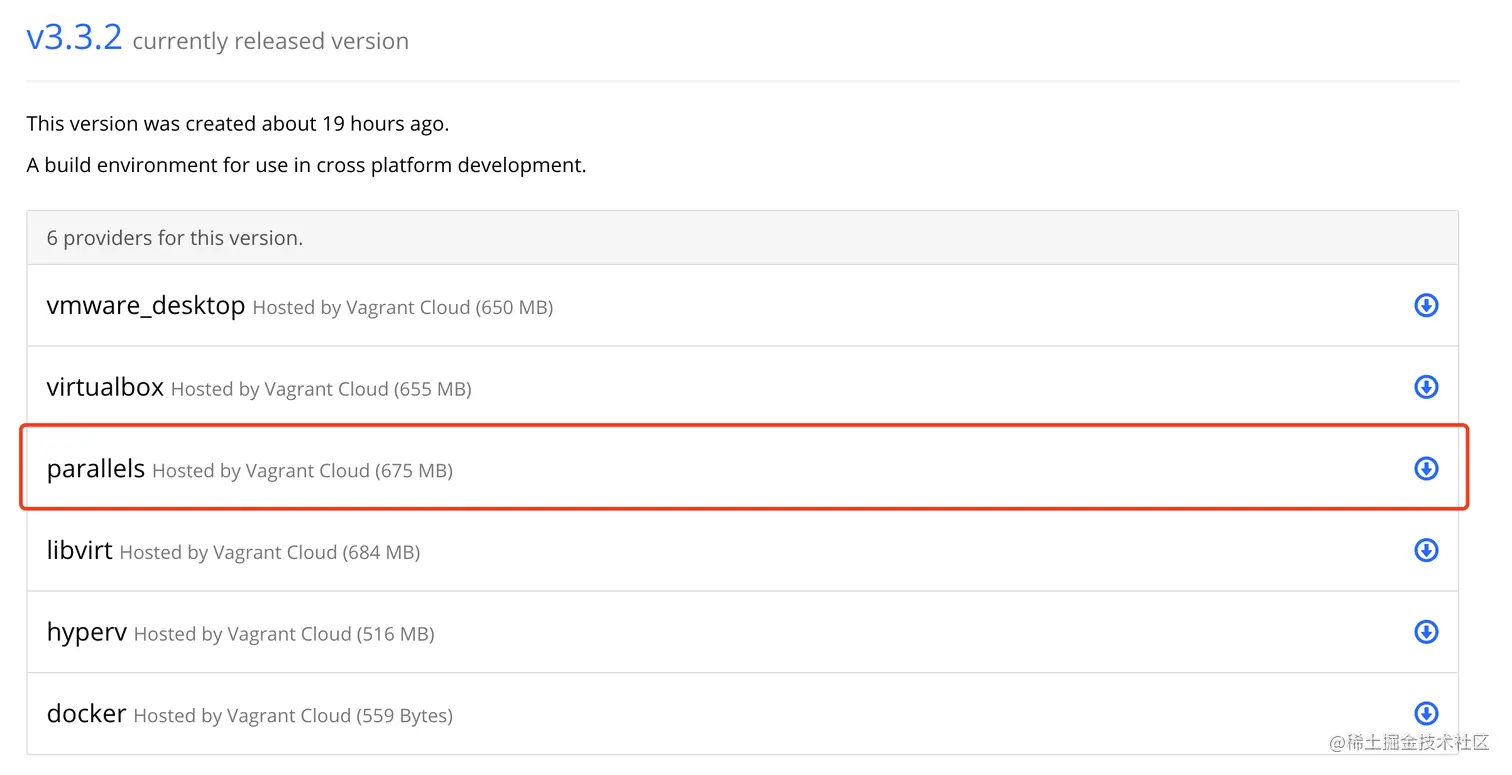Open the v3.3.2 version link
Screen dimensions: 1512x775
[x=74, y=37]
